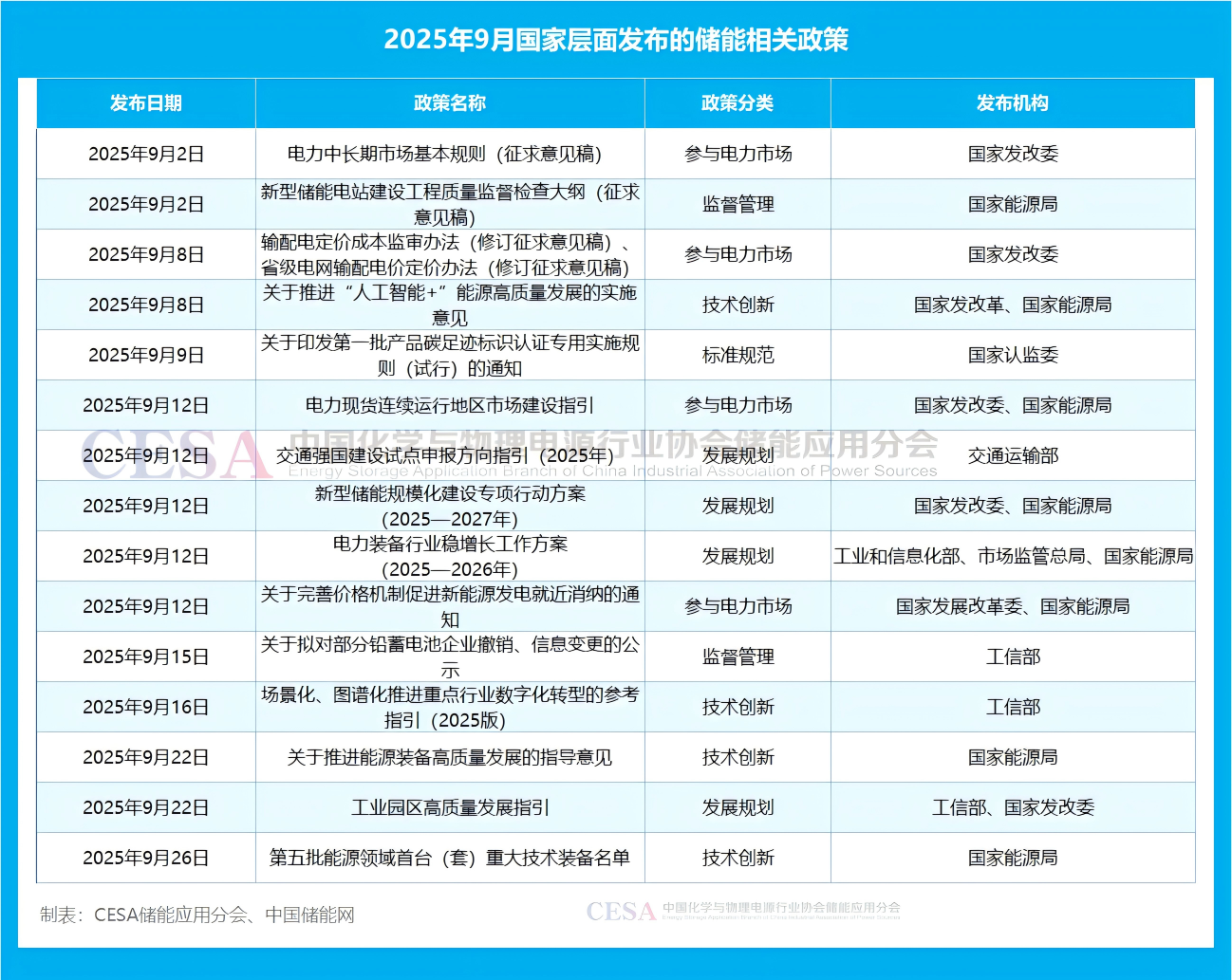Click the title 2025年9月国家层面发布的储能相关政策
Image resolution: width=1232 pixels, height=980 pixels.
tap(616, 40)
